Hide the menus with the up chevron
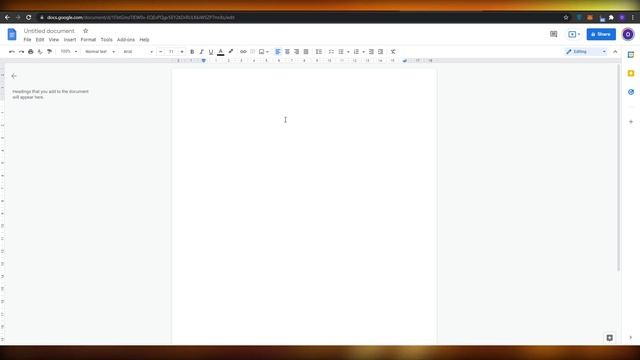The image size is (640, 360). 615,52
